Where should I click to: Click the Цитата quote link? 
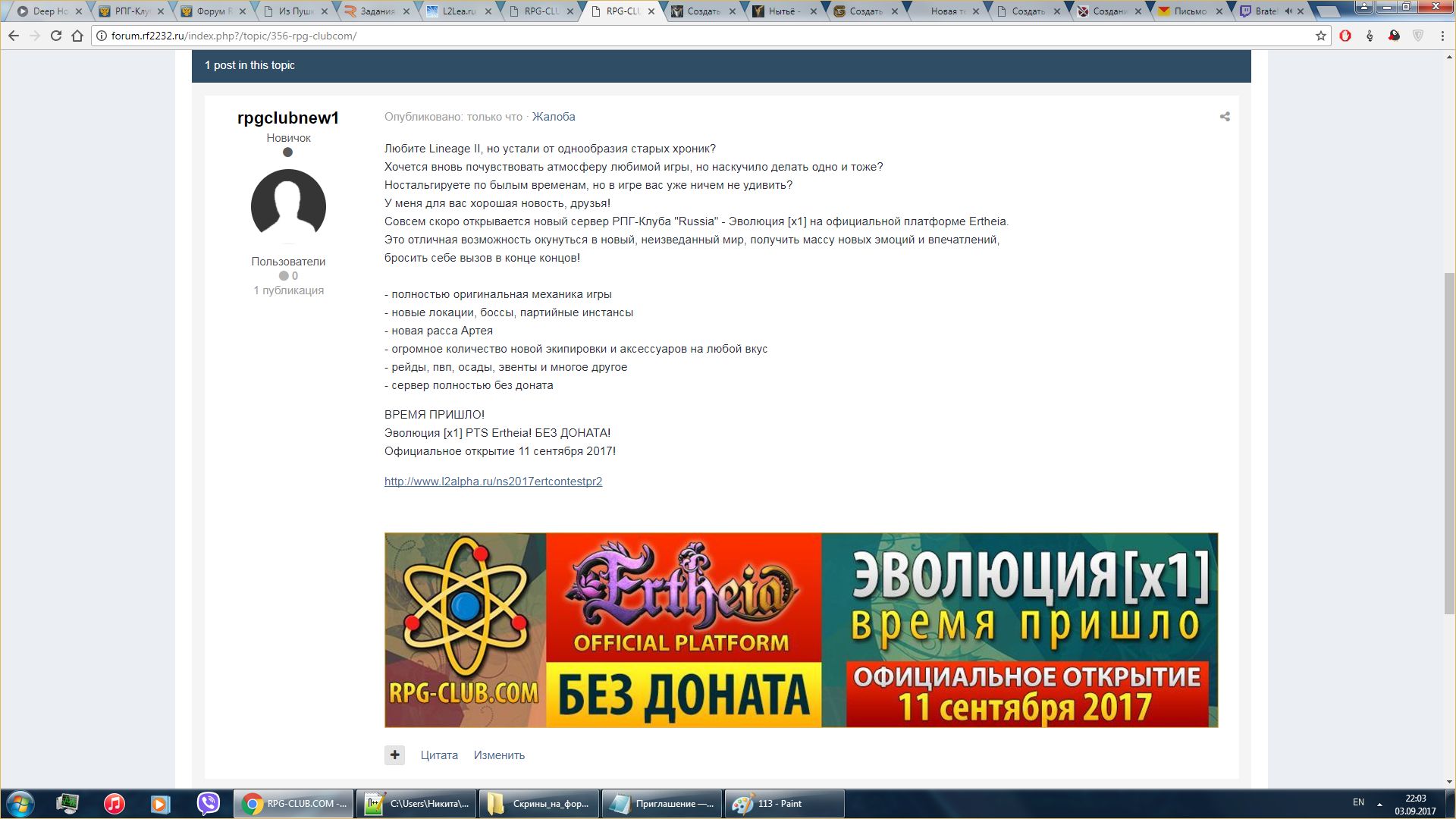pyautogui.click(x=439, y=755)
